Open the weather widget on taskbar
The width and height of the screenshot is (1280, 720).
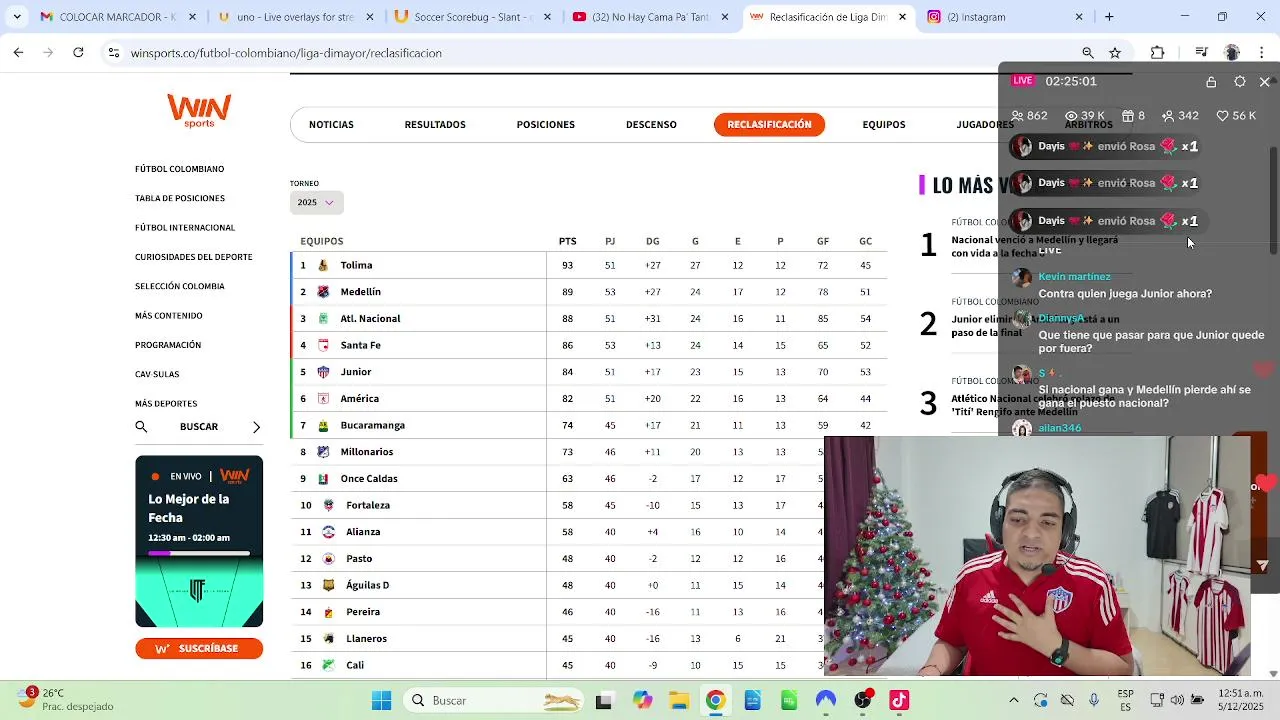point(67,700)
